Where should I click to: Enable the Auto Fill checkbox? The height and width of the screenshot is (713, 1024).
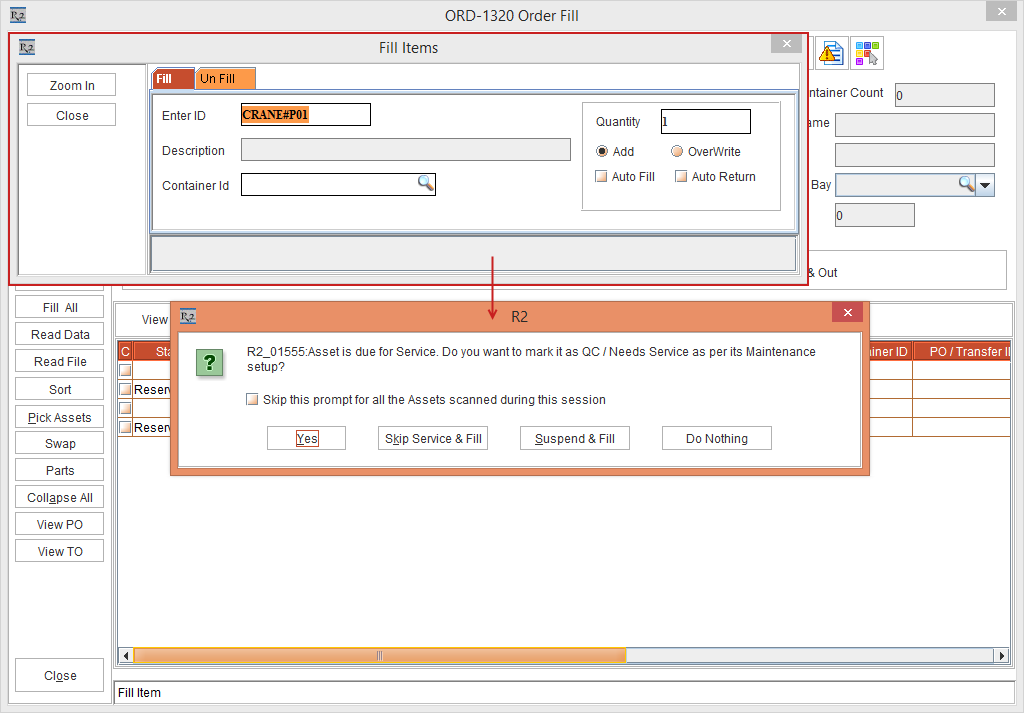click(x=602, y=177)
